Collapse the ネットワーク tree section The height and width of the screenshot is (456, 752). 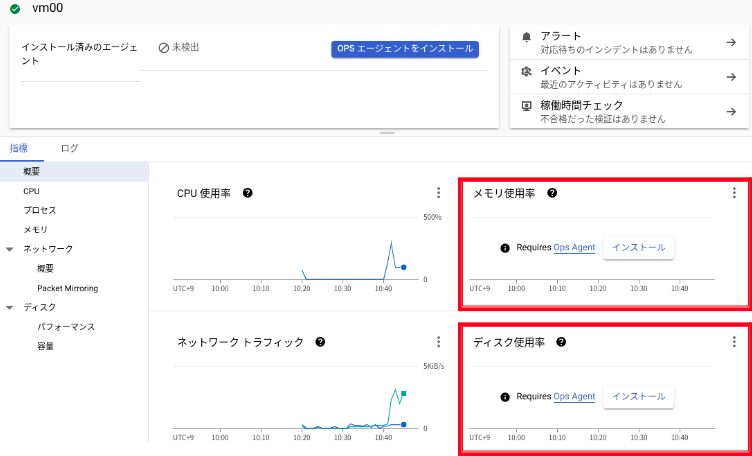(10, 250)
